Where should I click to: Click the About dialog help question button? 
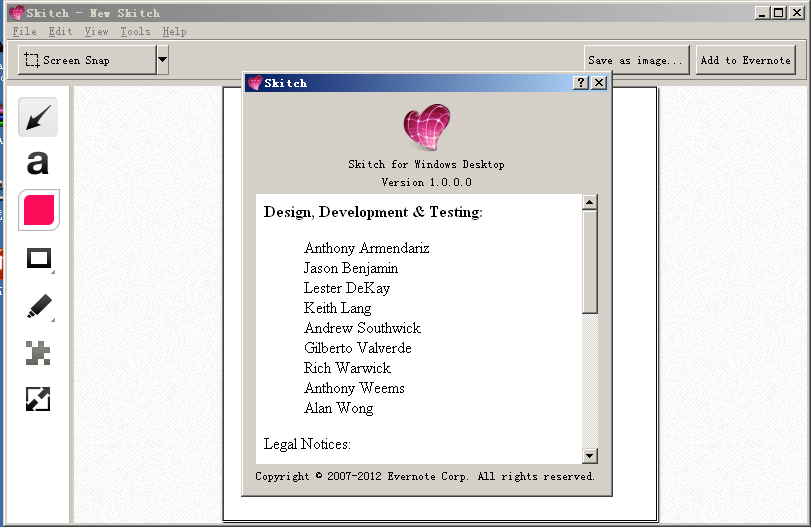click(581, 83)
